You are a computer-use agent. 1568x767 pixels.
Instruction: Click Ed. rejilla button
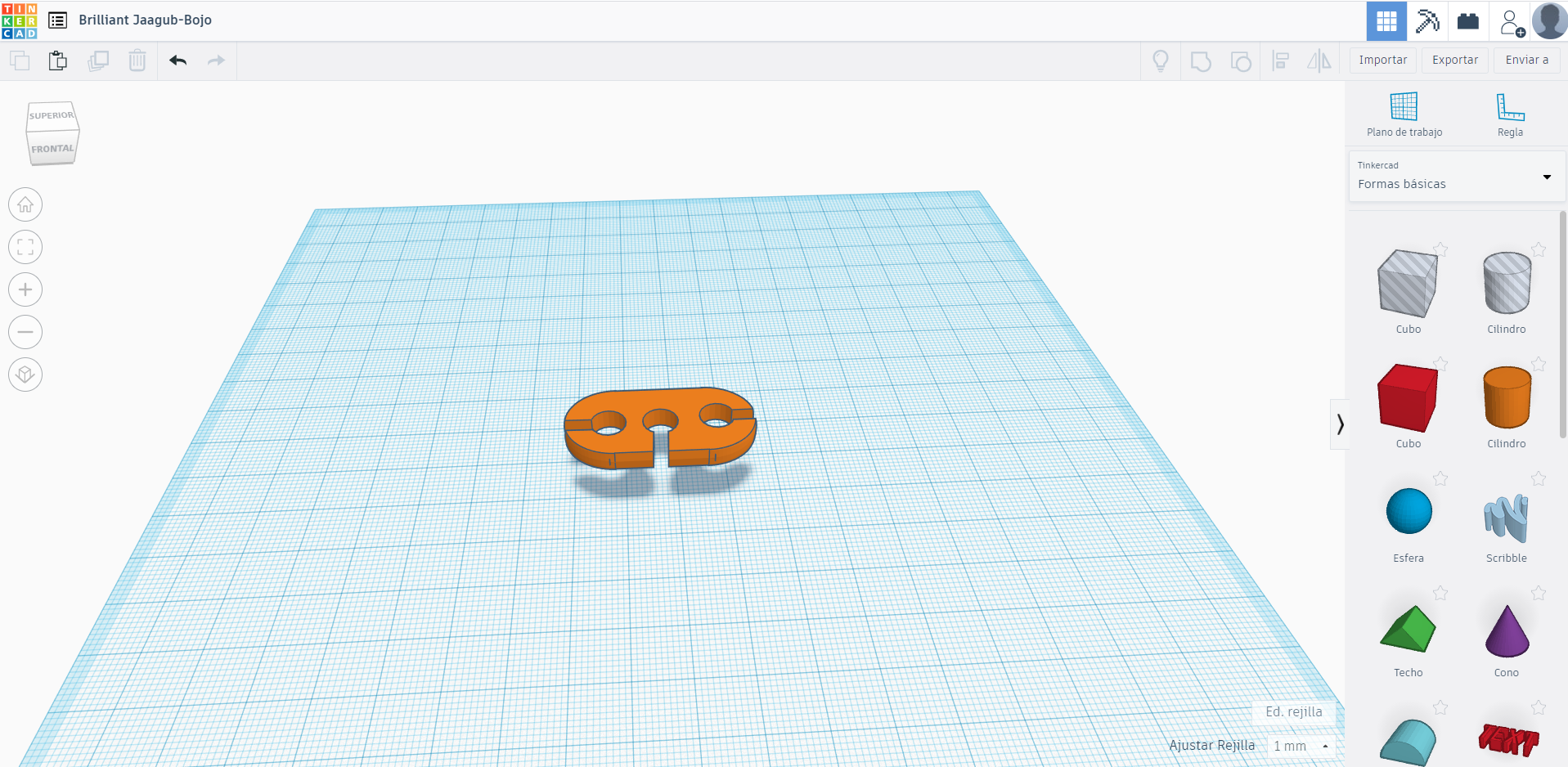click(x=1294, y=712)
